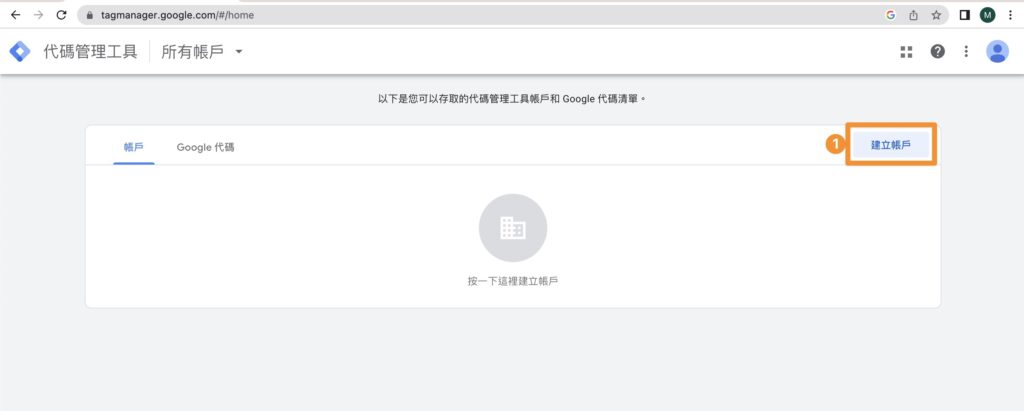Screen dimensions: 1024x411
Task: Open the help question mark icon
Action: pos(938,52)
